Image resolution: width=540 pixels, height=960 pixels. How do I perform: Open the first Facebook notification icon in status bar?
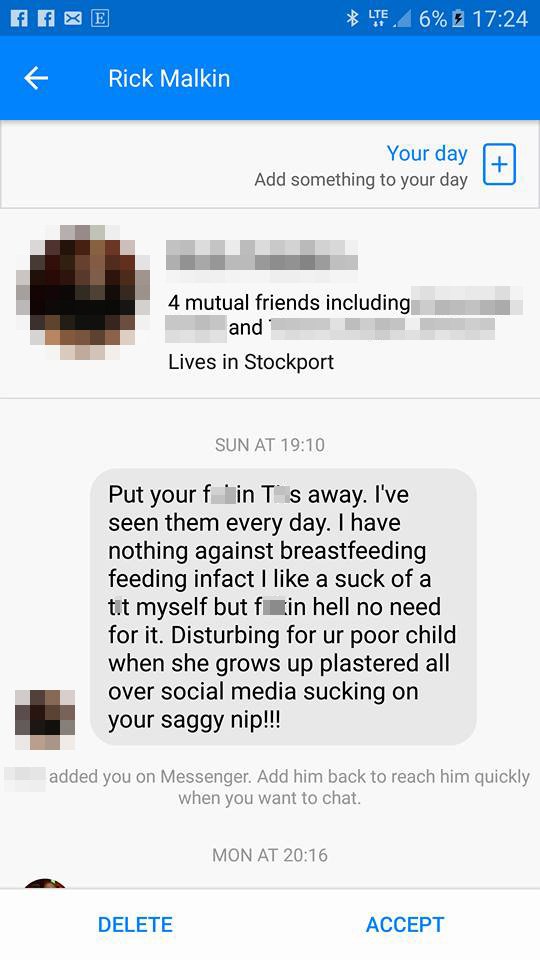click(20, 18)
